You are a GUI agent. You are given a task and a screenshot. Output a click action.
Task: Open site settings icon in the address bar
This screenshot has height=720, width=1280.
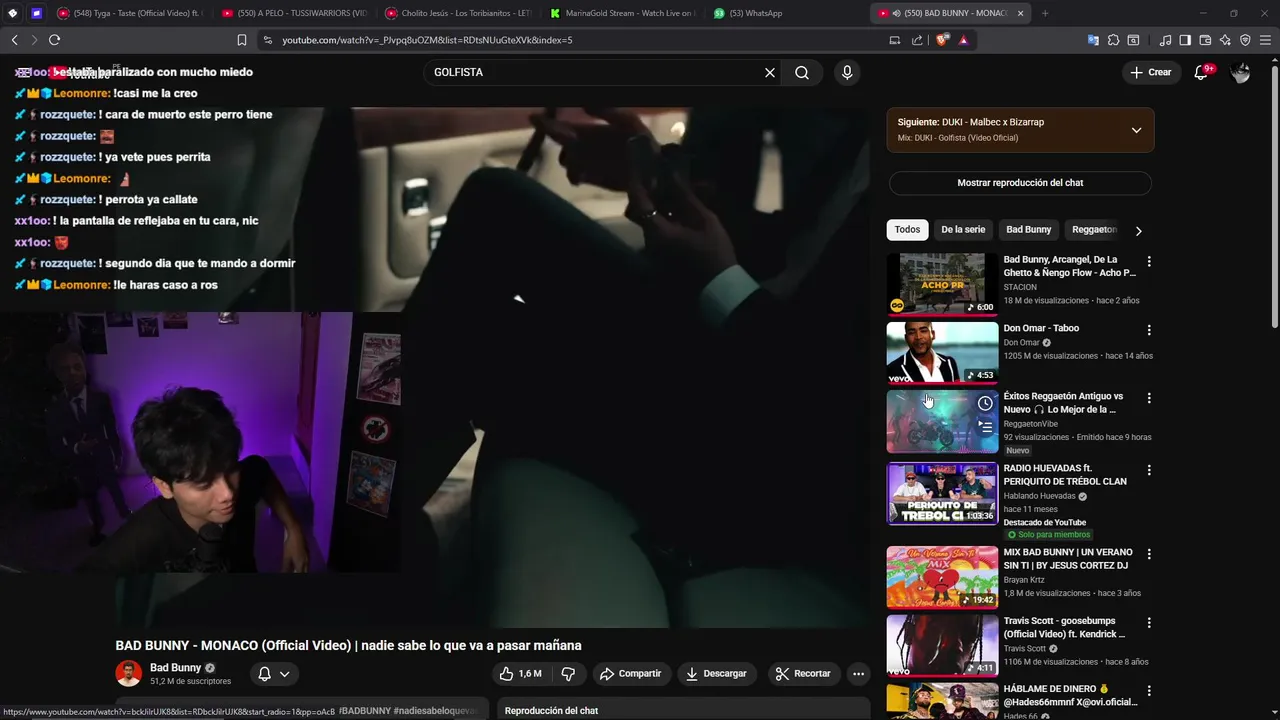point(267,40)
